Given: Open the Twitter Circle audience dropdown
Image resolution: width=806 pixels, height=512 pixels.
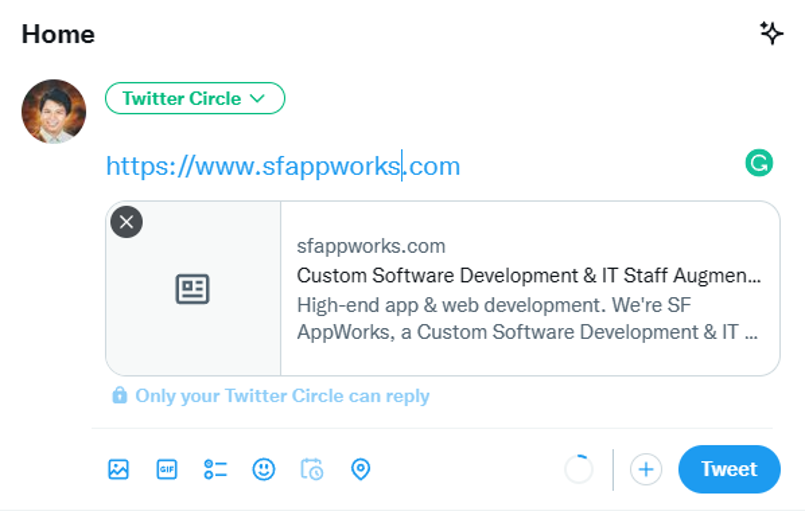Looking at the screenshot, I should point(195,98).
